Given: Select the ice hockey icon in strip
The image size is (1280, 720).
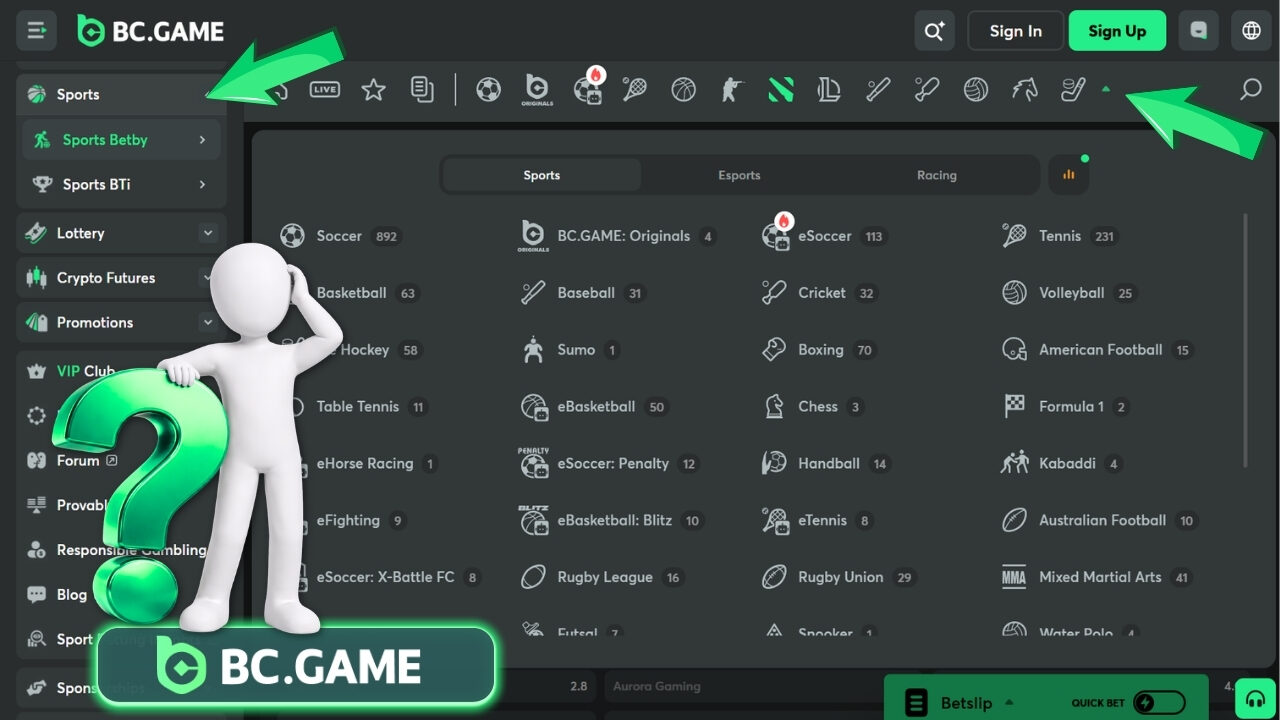Looking at the screenshot, I should coord(1073,90).
